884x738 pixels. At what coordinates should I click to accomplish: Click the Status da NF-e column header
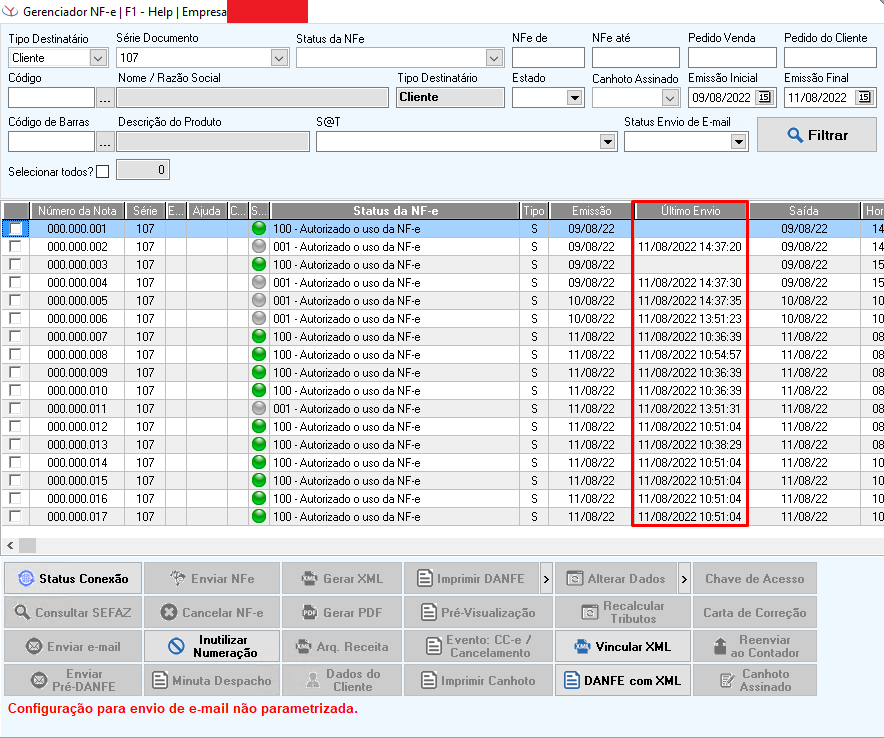(395, 211)
